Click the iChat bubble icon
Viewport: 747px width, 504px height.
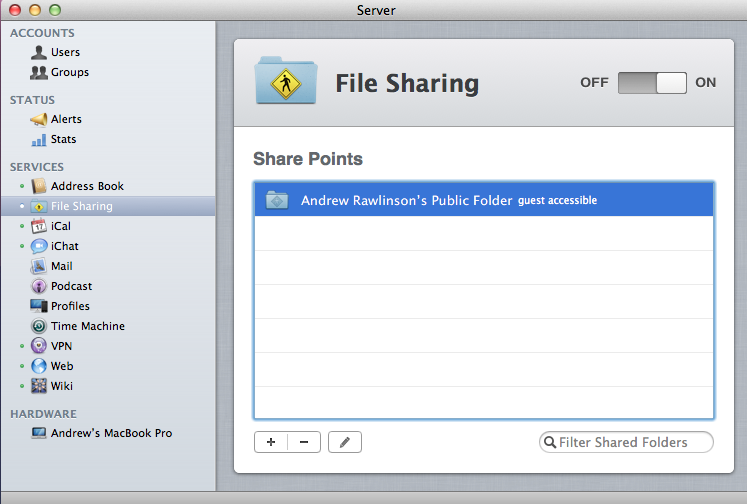tap(39, 246)
